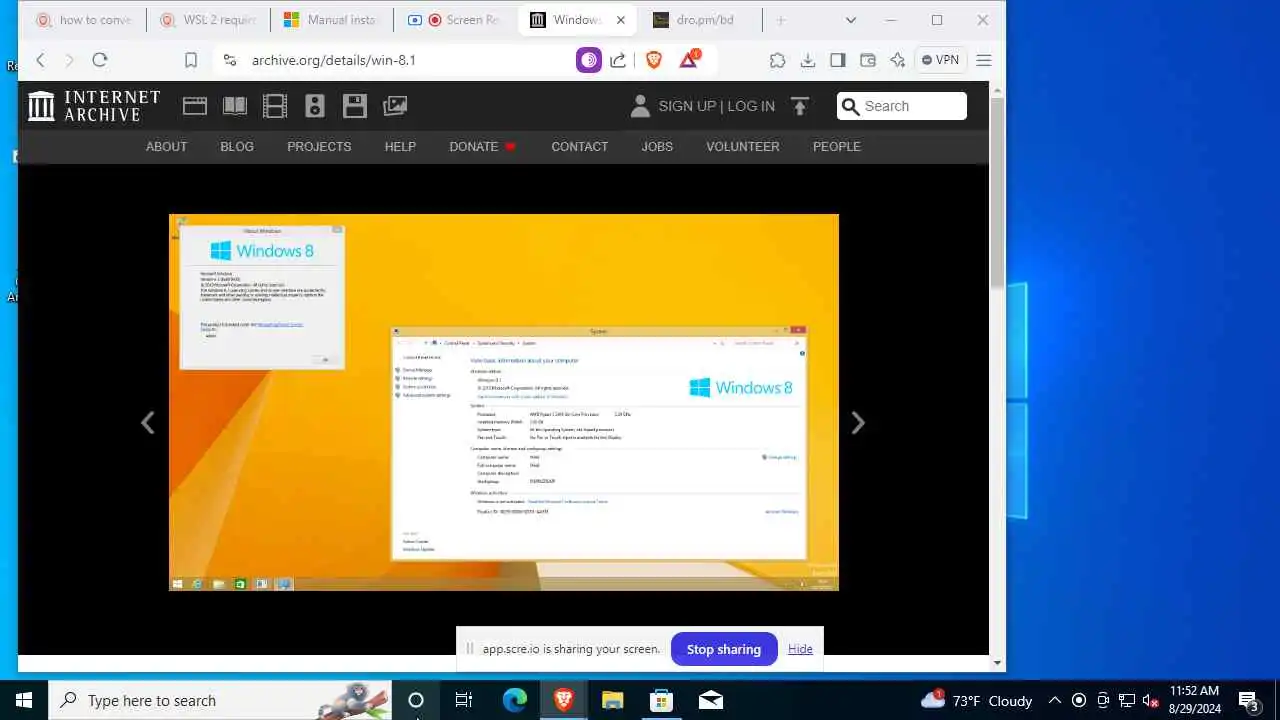The width and height of the screenshot is (1280, 720).
Task: Open the CONTACT menu item
Action: 580,146
